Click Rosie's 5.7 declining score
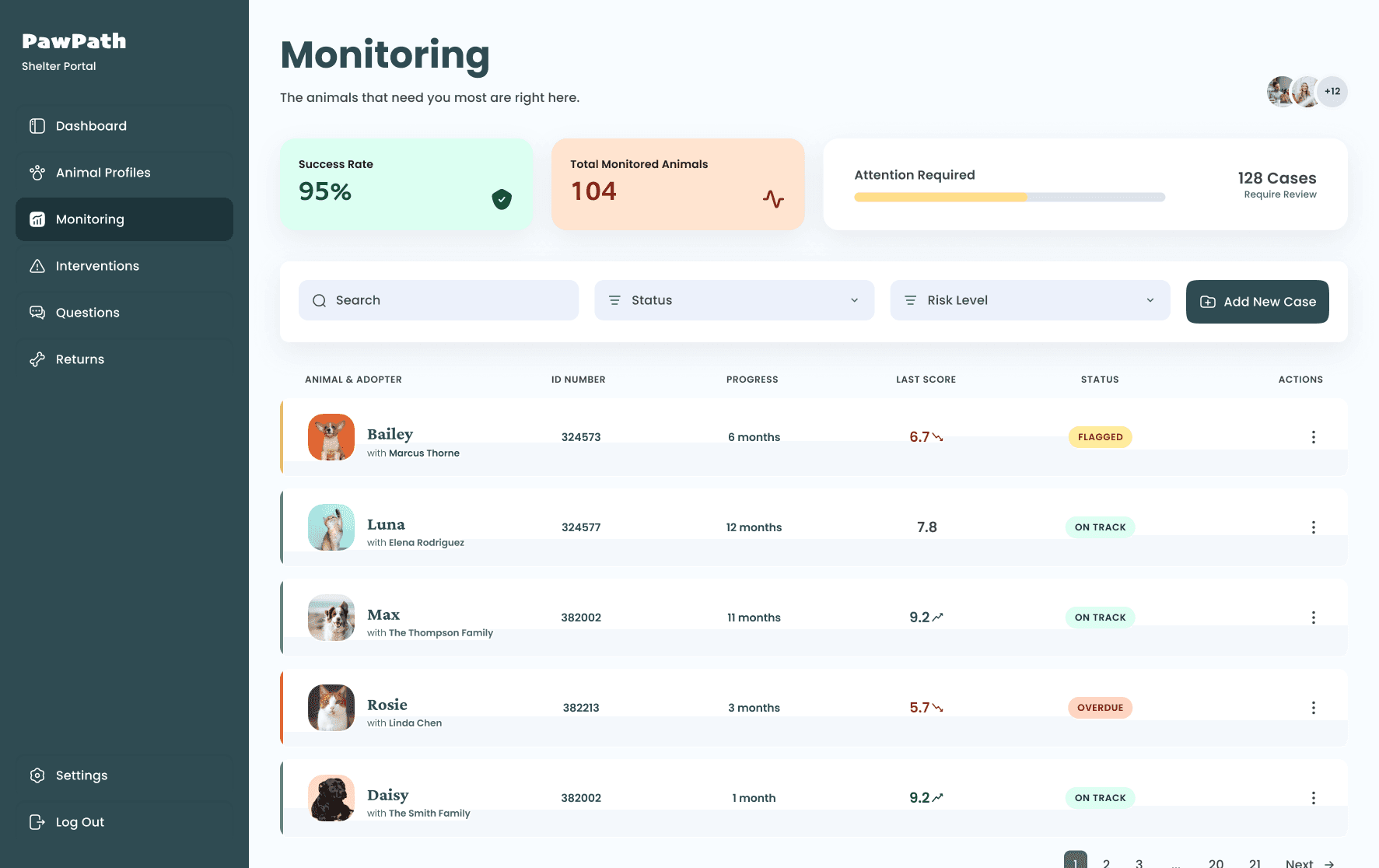 926,708
